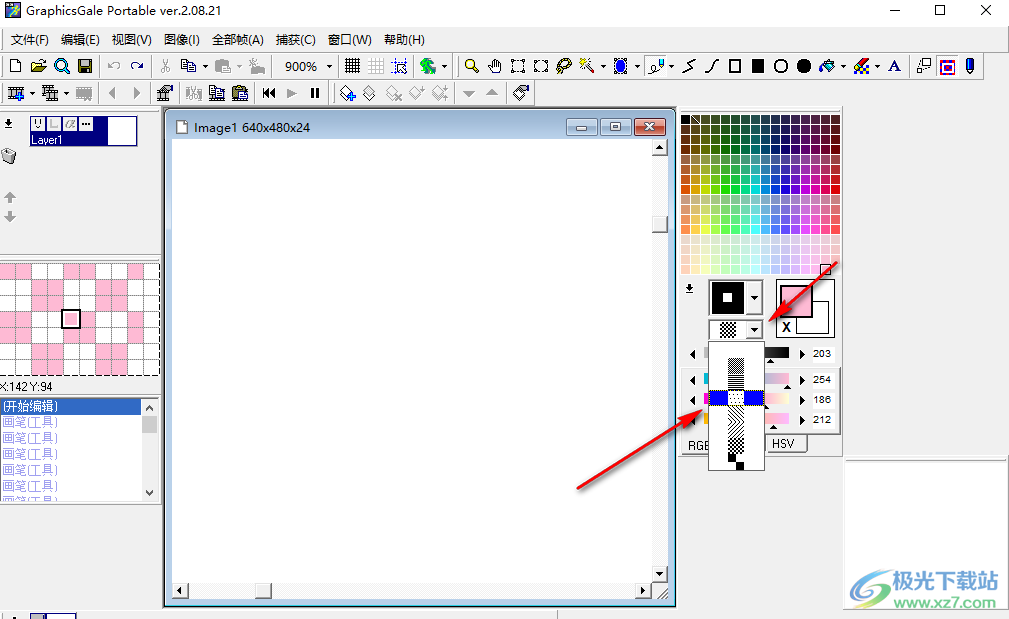1009x619 pixels.
Task: Open the 全部帧(A) menu
Action: coord(237,40)
